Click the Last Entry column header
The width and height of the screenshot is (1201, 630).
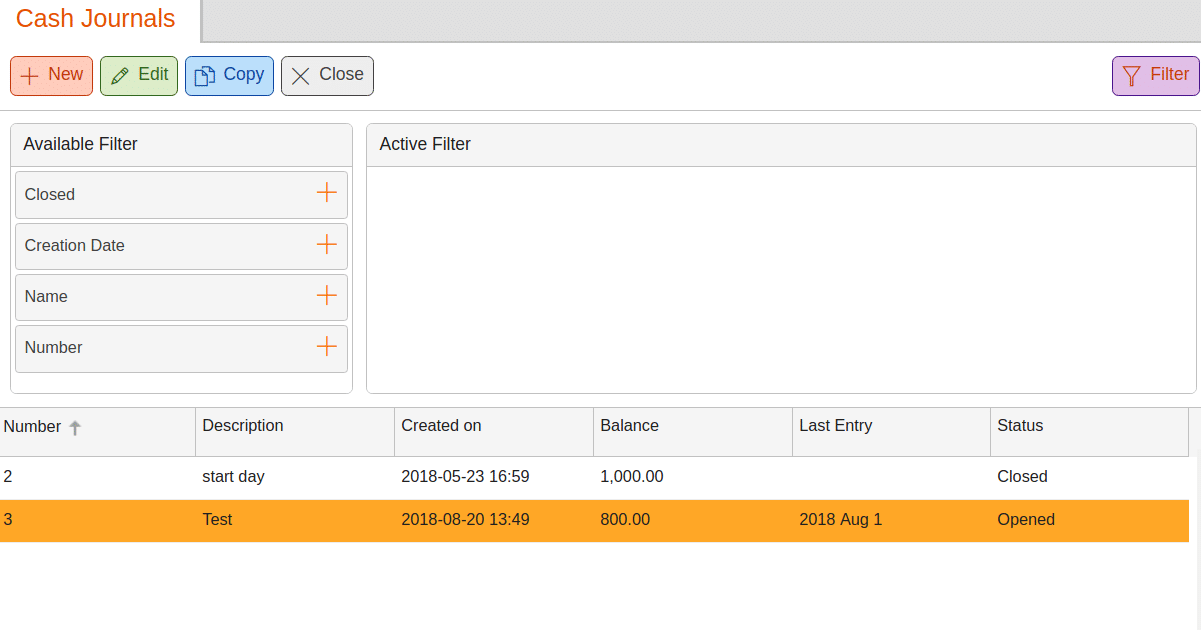coord(835,426)
